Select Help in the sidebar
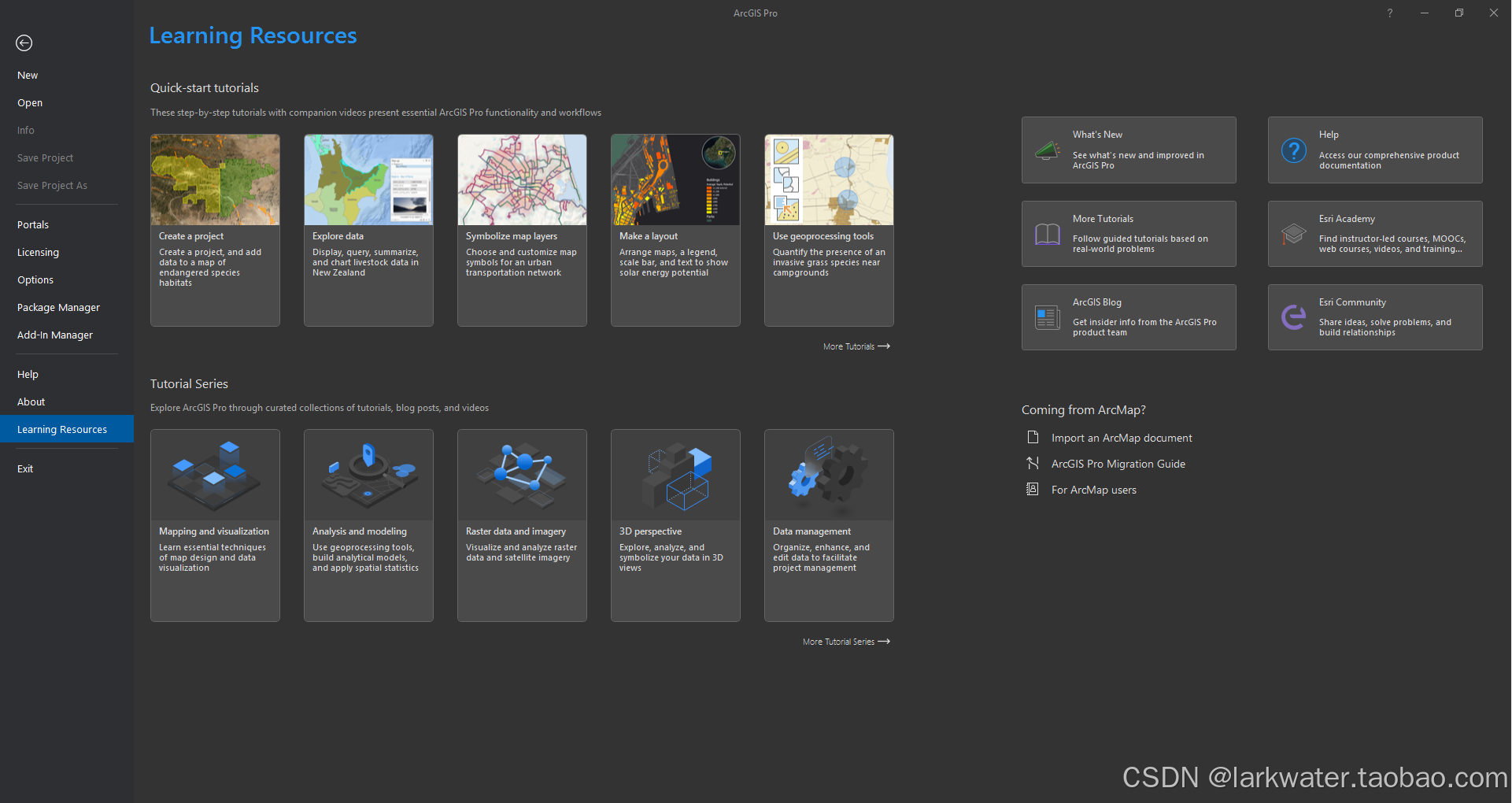This screenshot has width=1512, height=803. [x=67, y=375]
